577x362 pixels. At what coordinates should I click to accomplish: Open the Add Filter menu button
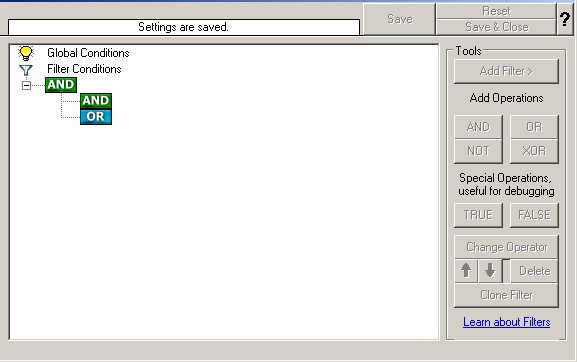pyautogui.click(x=506, y=71)
